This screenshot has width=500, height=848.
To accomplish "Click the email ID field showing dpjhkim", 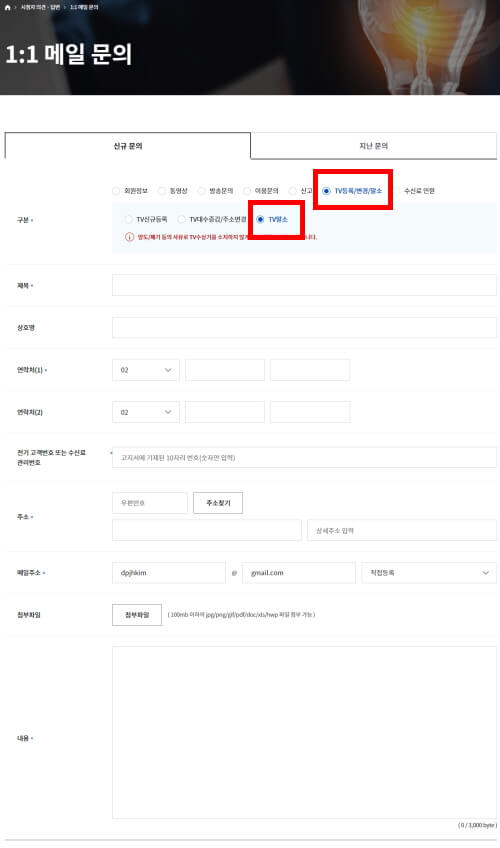I will pos(169,573).
